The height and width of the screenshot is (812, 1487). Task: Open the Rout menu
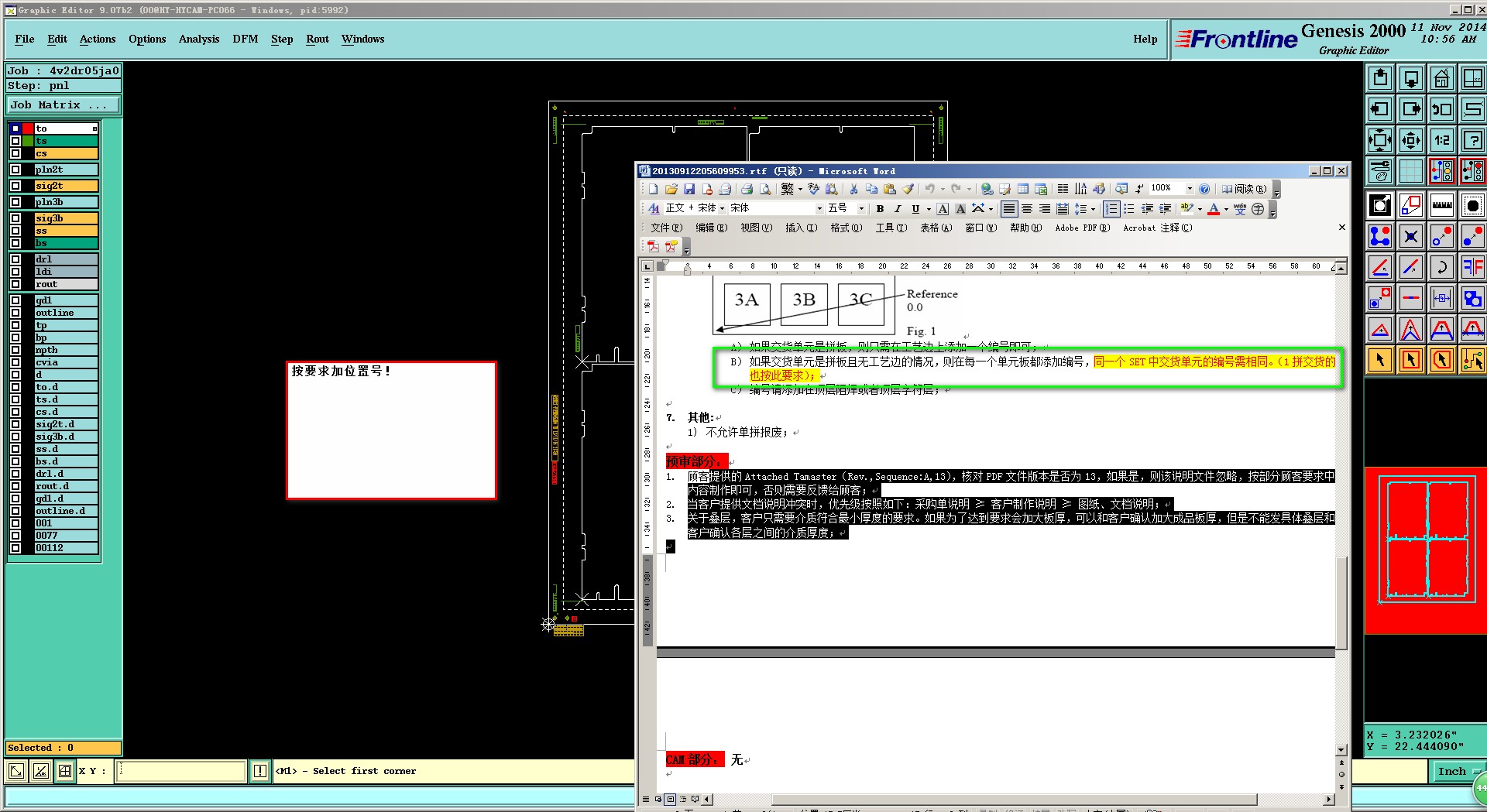(318, 39)
